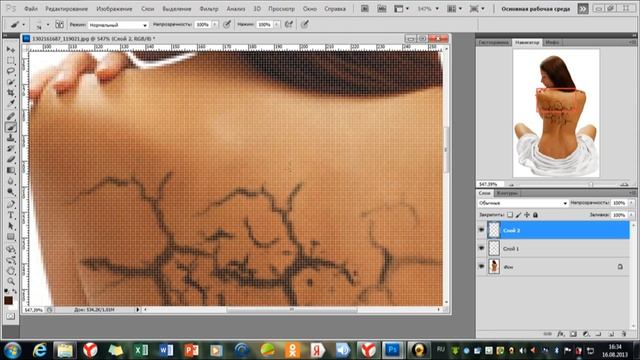Switch to the Гистограмма tab
This screenshot has width=640, height=360.
pos(493,42)
